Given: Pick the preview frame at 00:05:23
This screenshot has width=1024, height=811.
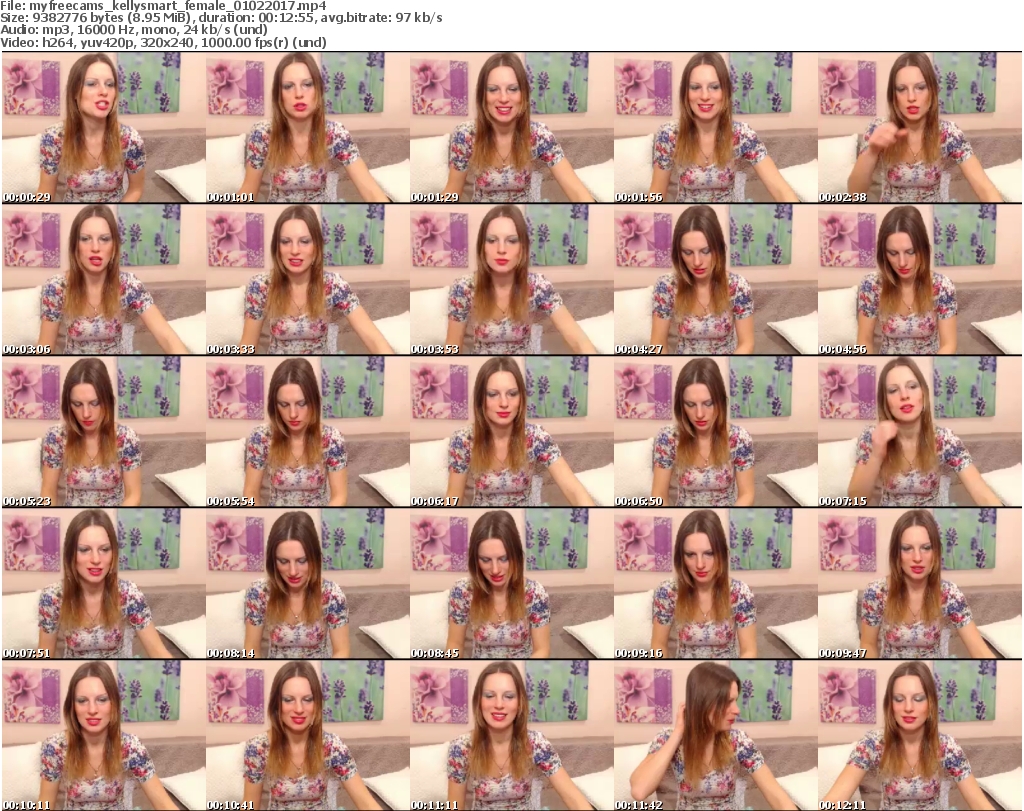Looking at the screenshot, I should click(103, 432).
